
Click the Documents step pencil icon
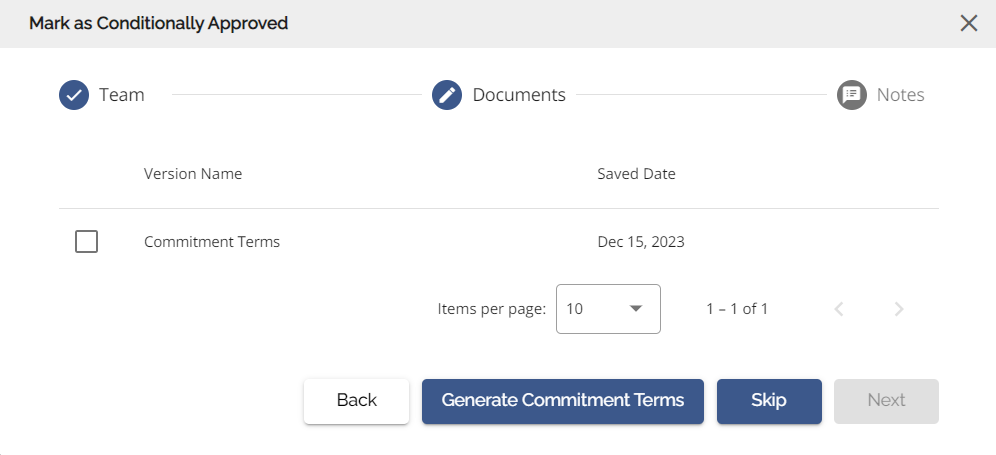447,95
